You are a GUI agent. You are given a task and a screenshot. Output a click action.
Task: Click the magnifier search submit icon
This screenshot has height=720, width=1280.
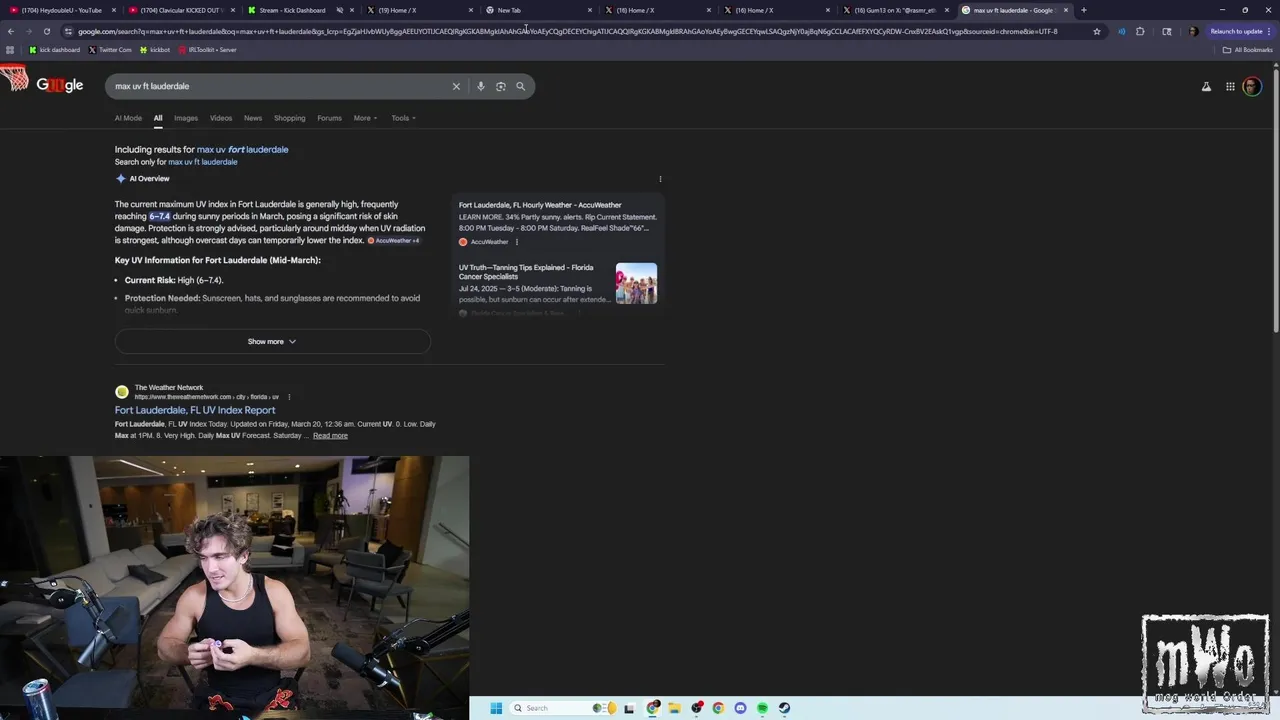click(x=521, y=86)
